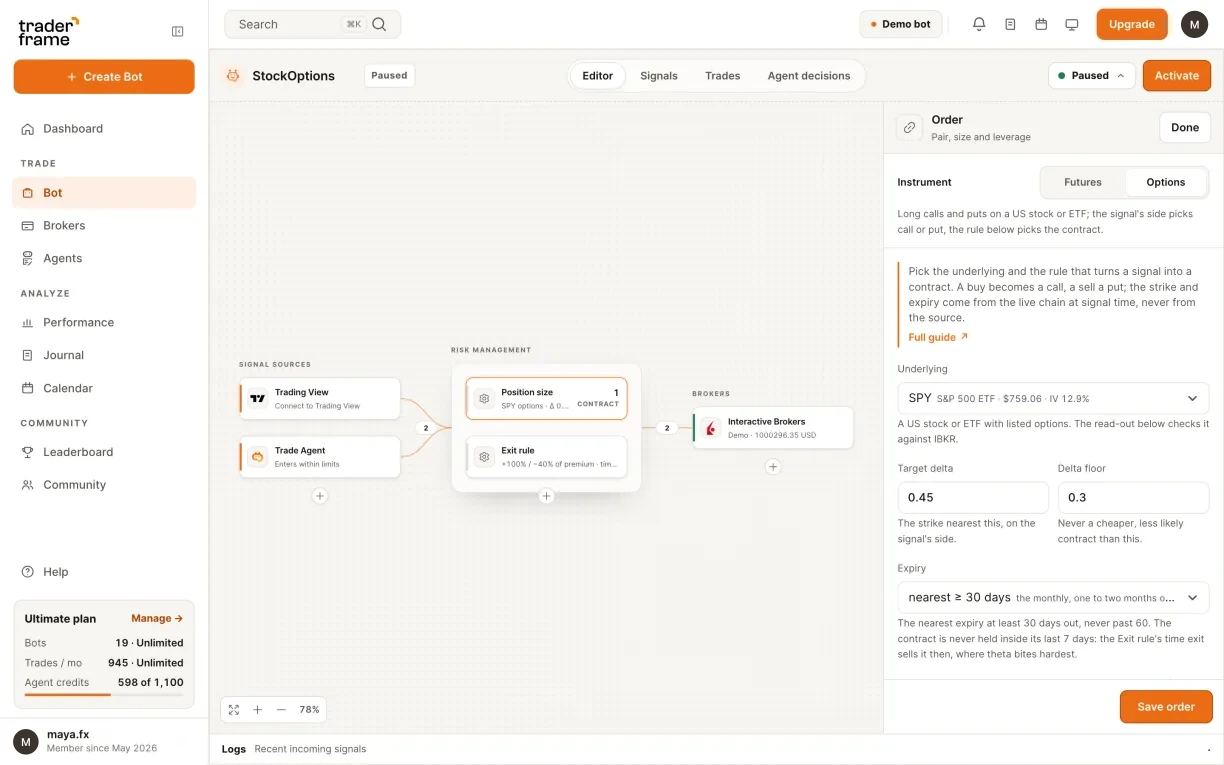This screenshot has height=765, width=1224.
Task: Open the calendar icon in top bar
Action: tap(1041, 24)
